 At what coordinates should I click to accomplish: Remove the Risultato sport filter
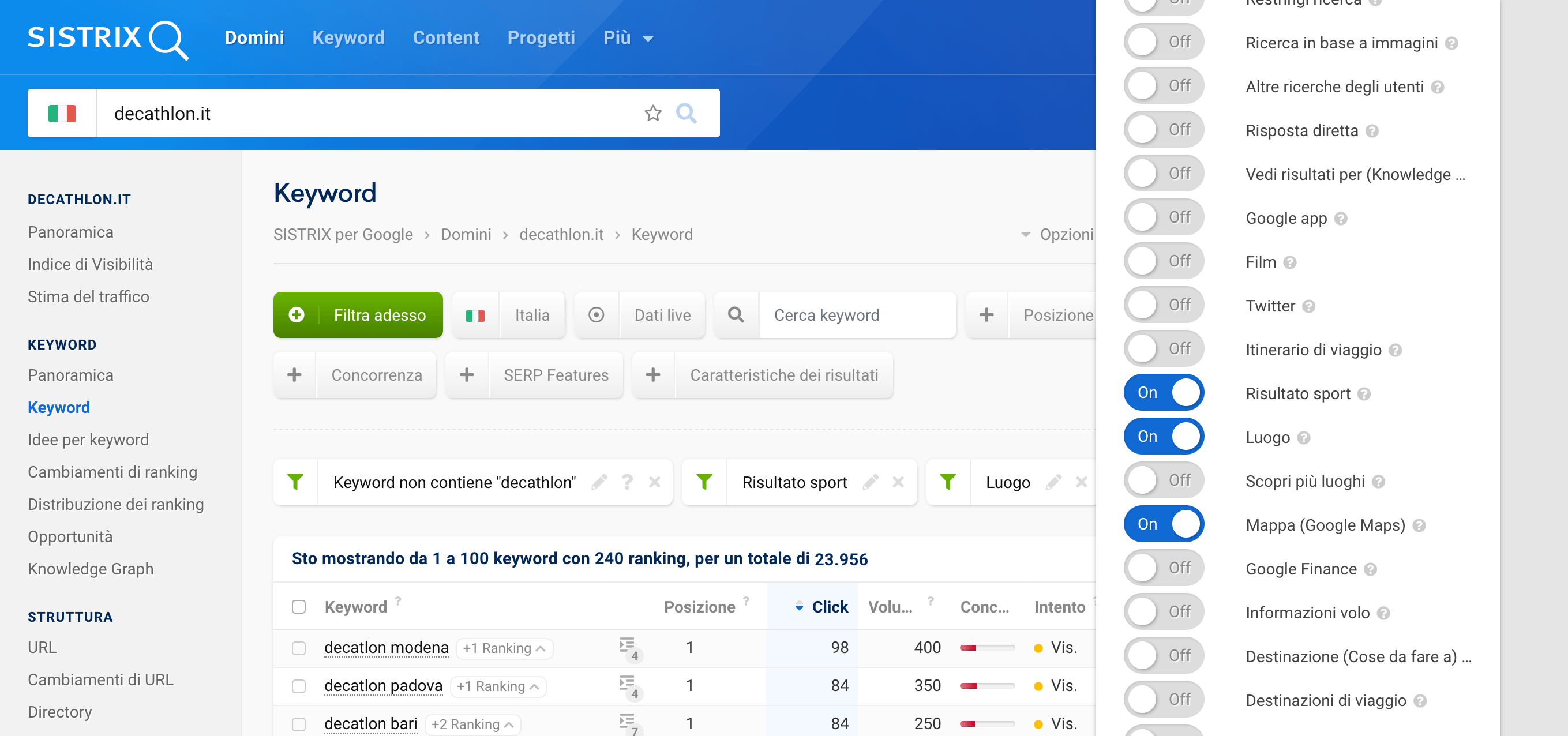(898, 482)
